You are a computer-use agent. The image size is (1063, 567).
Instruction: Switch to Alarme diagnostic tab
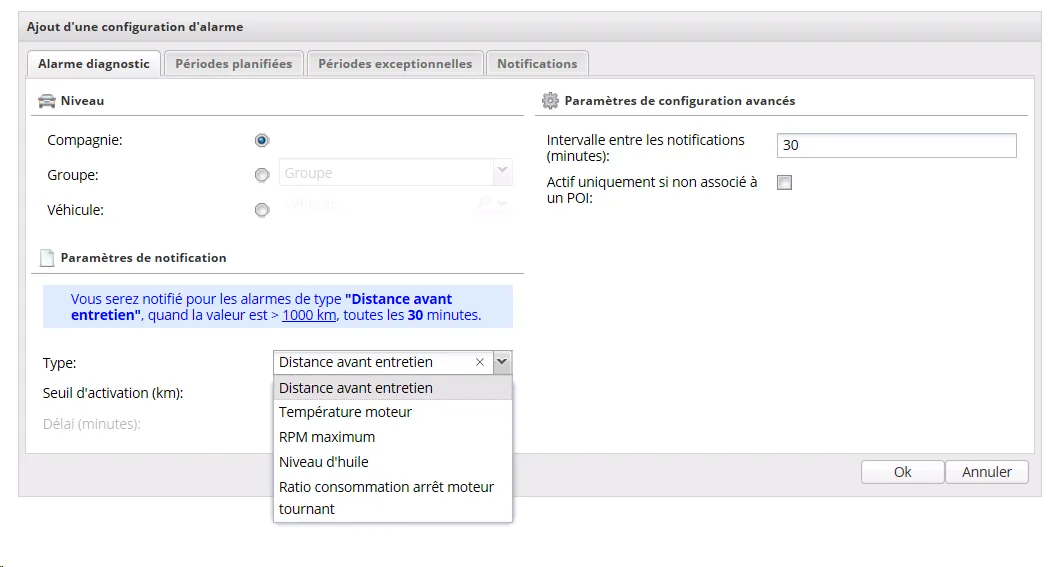pos(94,64)
